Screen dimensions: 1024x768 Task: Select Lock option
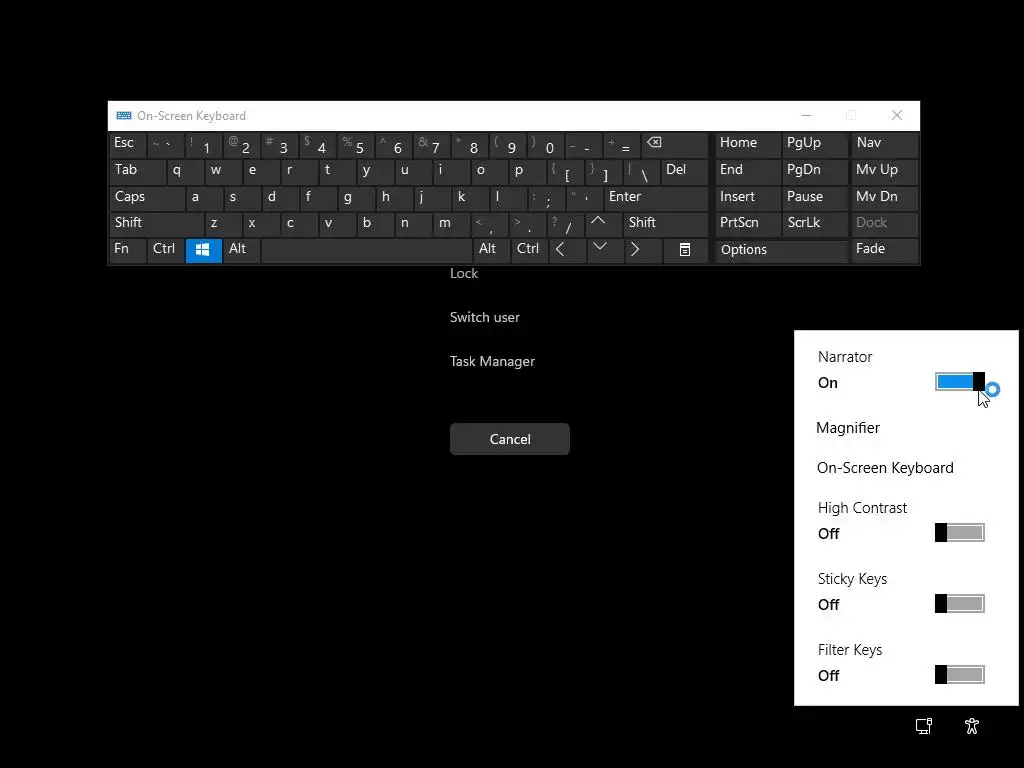click(464, 274)
